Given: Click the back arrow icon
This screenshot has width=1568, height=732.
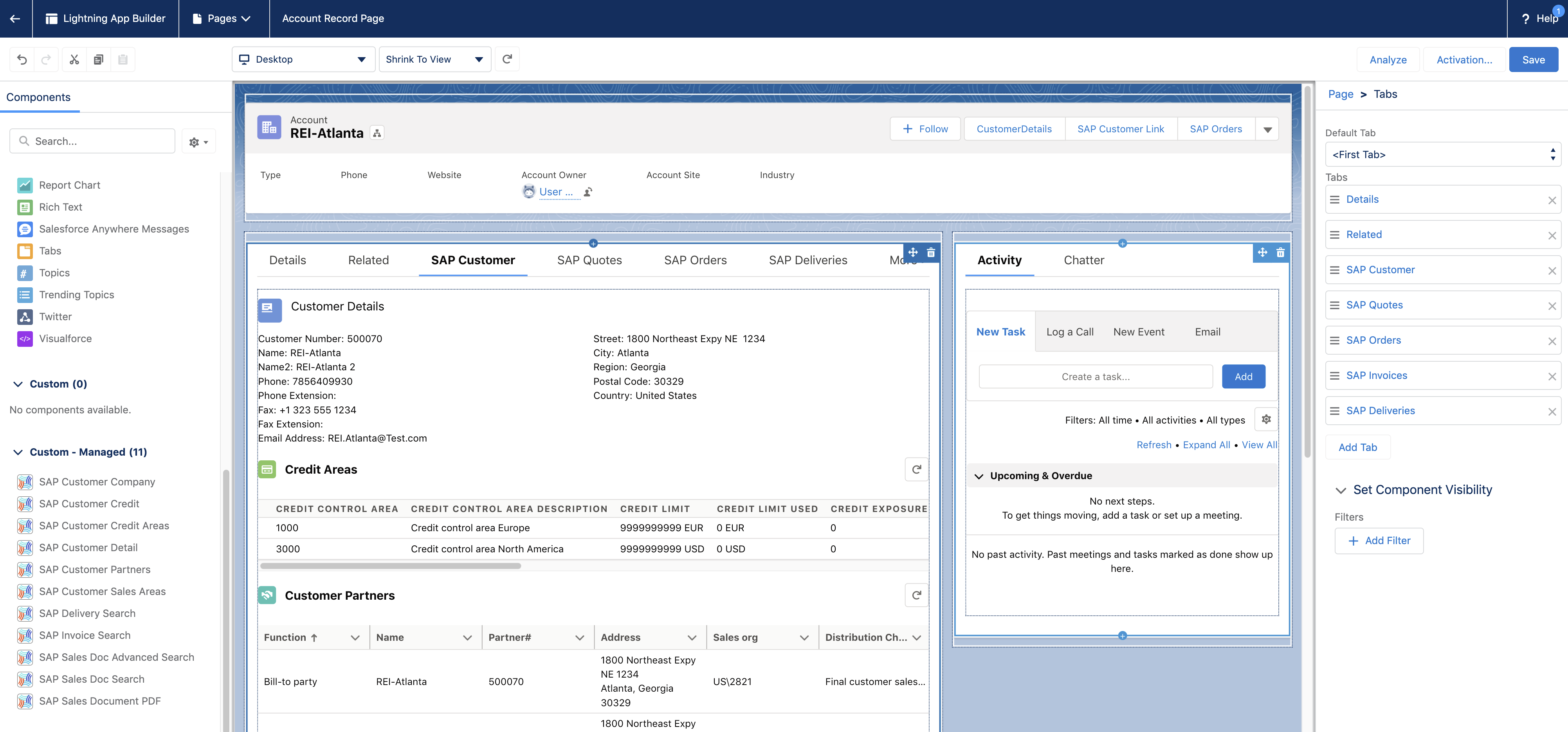Looking at the screenshot, I should point(15,18).
